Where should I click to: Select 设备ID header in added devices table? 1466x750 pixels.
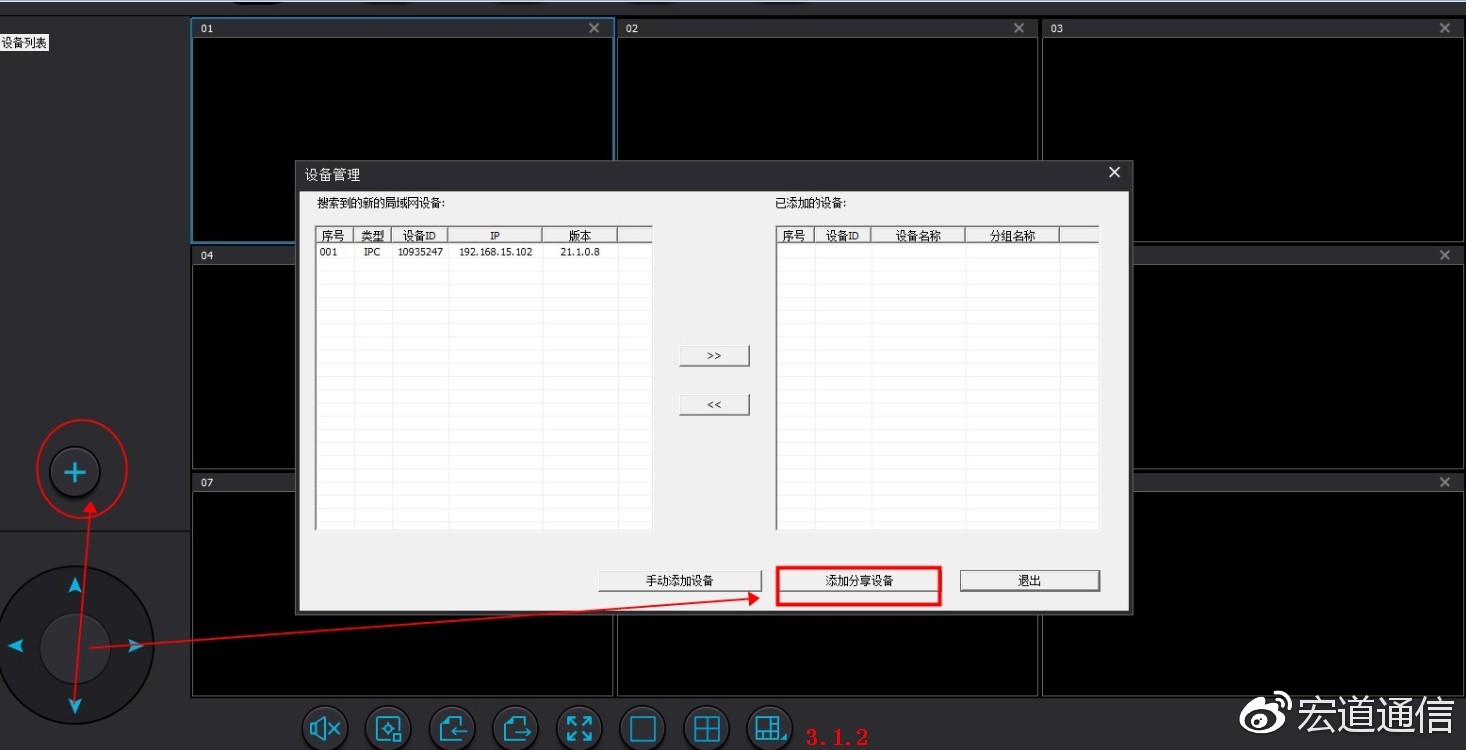[843, 235]
